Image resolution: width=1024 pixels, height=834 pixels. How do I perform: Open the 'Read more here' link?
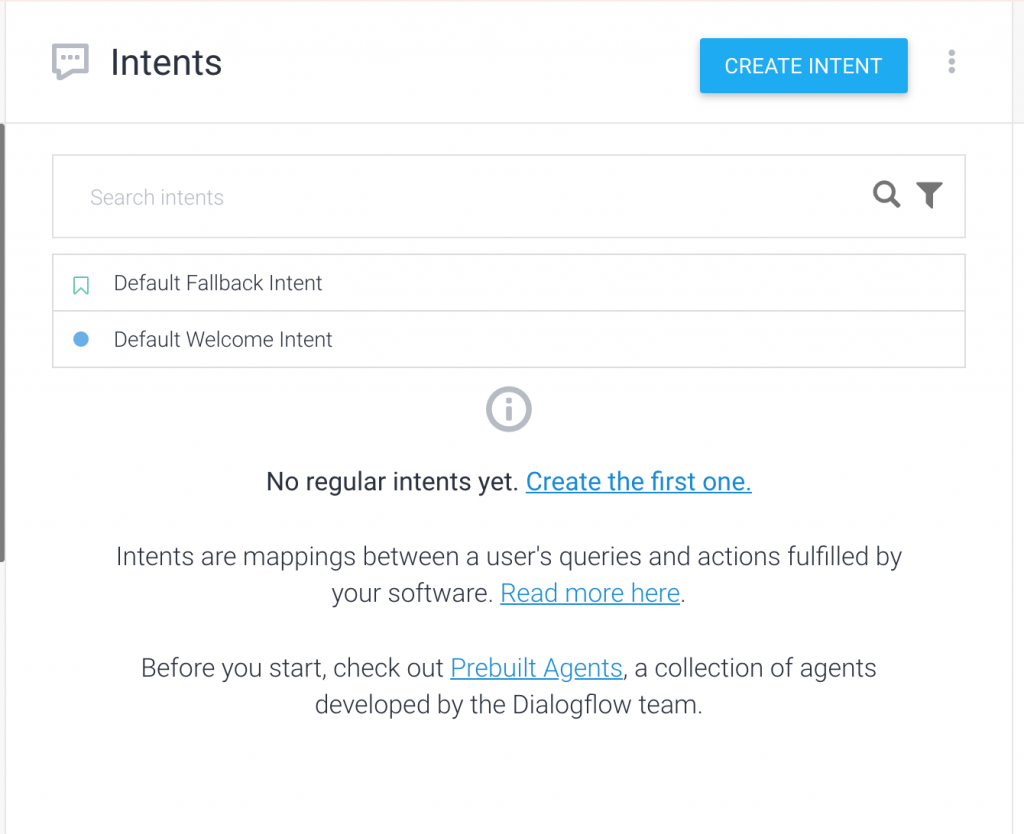[x=590, y=593]
